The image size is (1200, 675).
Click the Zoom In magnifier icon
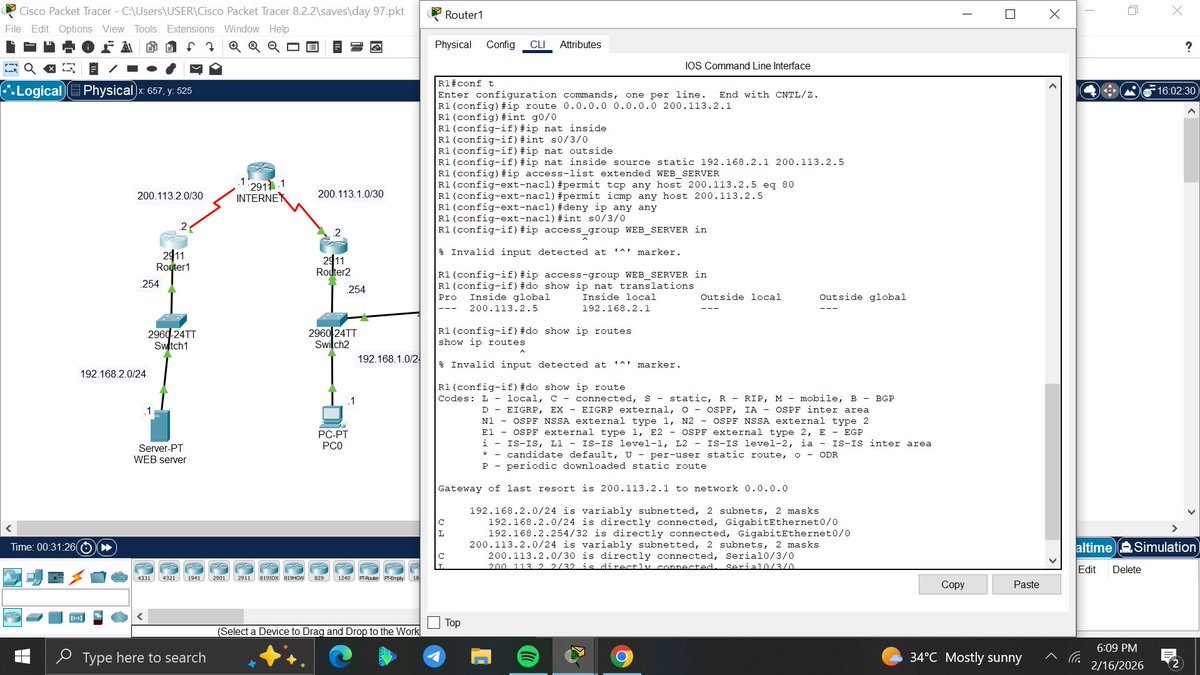pyautogui.click(x=235, y=47)
